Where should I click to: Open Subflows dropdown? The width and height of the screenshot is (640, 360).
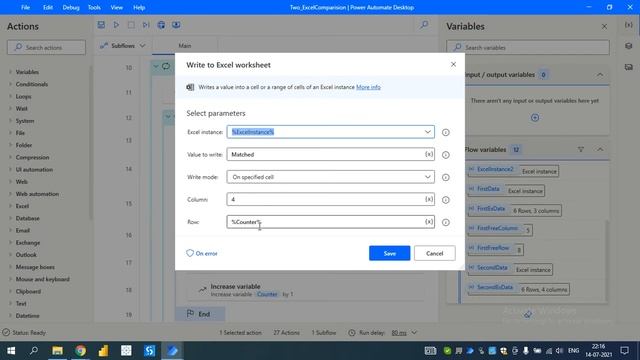[x=123, y=46]
